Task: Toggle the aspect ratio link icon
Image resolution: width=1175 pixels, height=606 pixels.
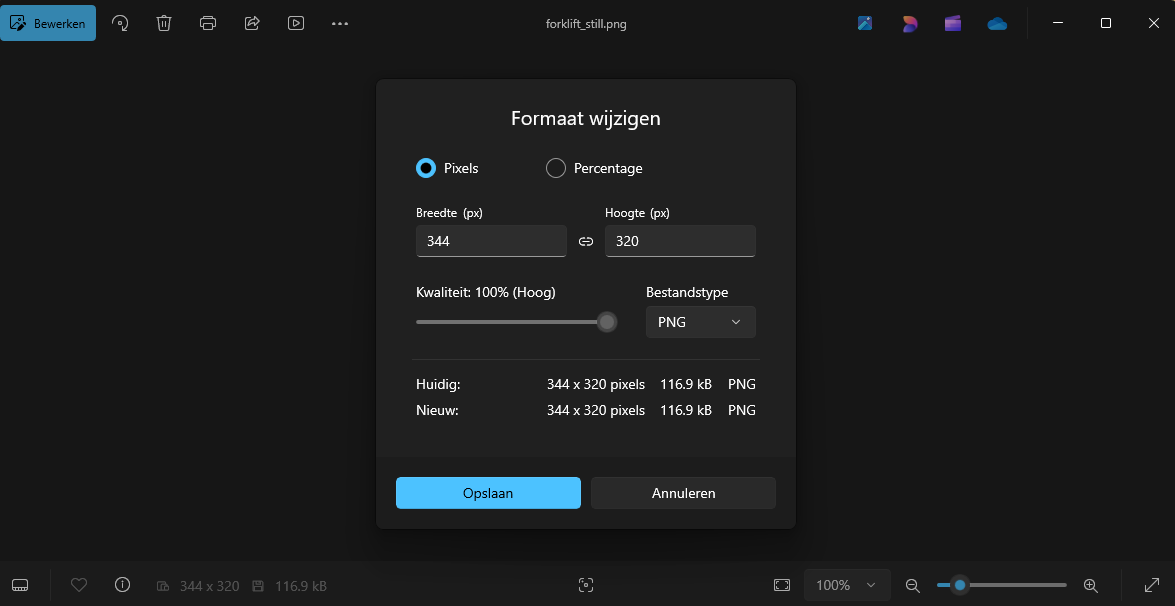Action: 586,241
